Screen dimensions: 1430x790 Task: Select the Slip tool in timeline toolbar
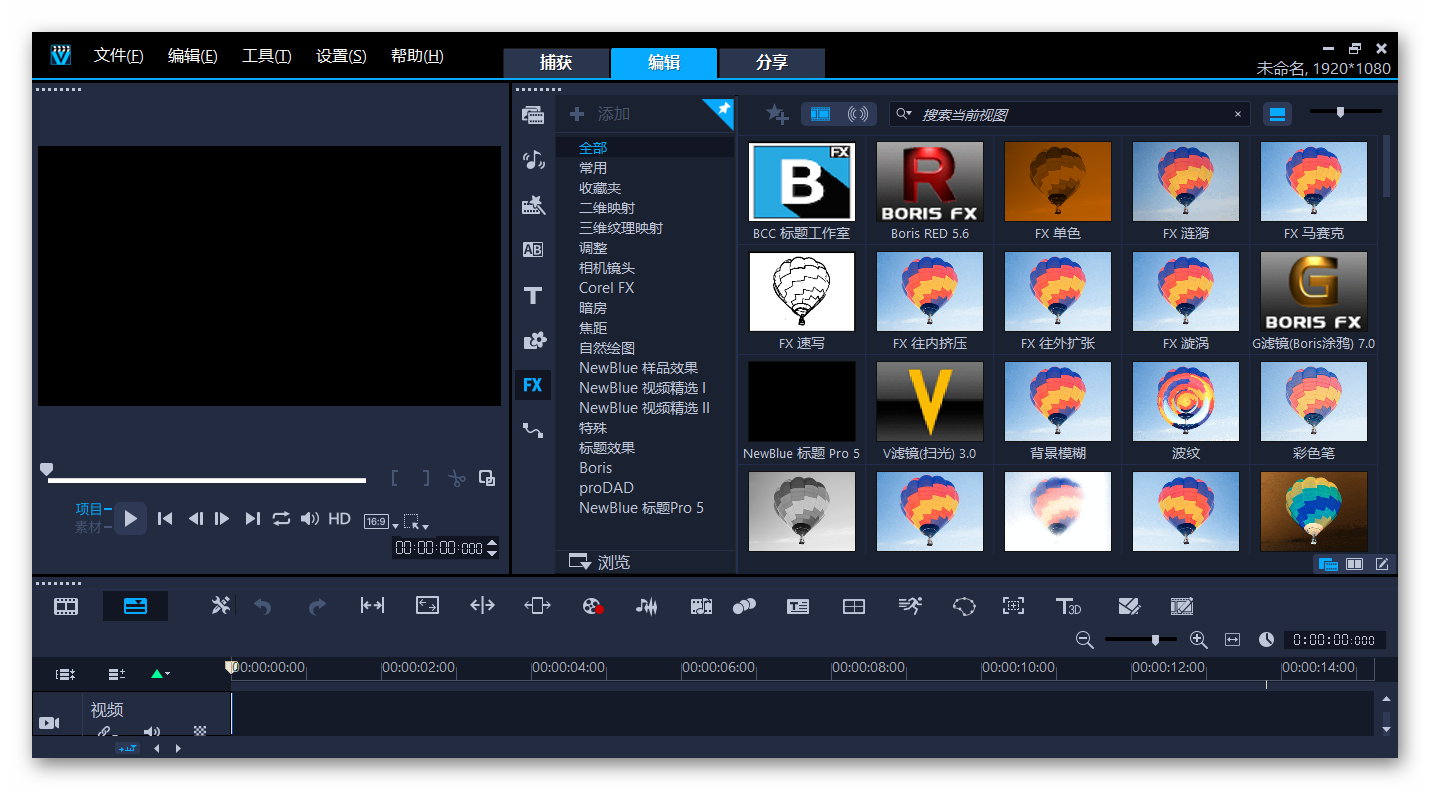tap(372, 606)
